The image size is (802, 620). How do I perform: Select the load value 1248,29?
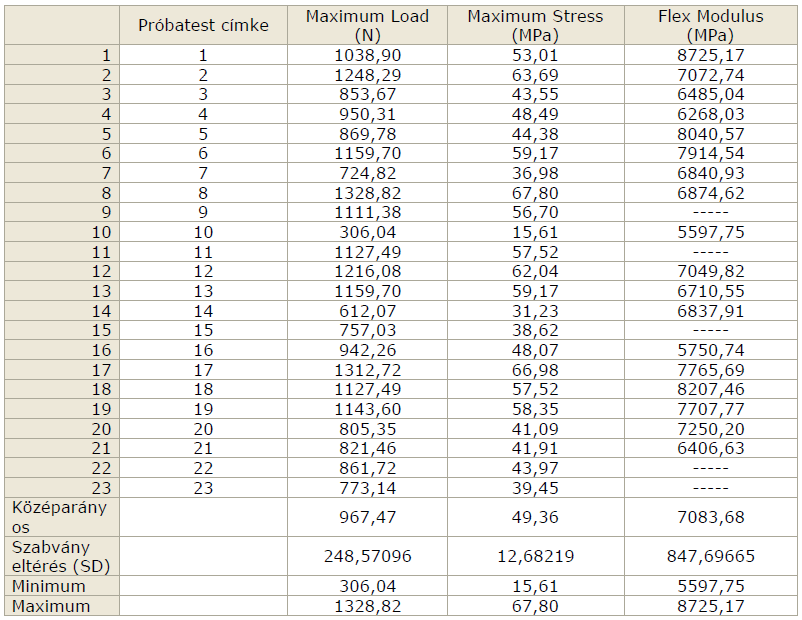coord(367,75)
